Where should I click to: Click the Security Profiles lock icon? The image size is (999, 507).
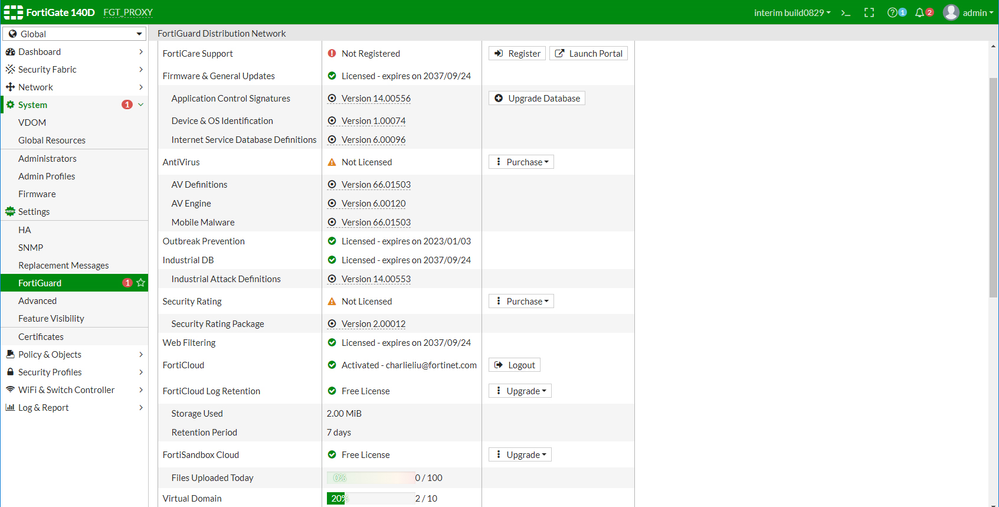[x=10, y=372]
